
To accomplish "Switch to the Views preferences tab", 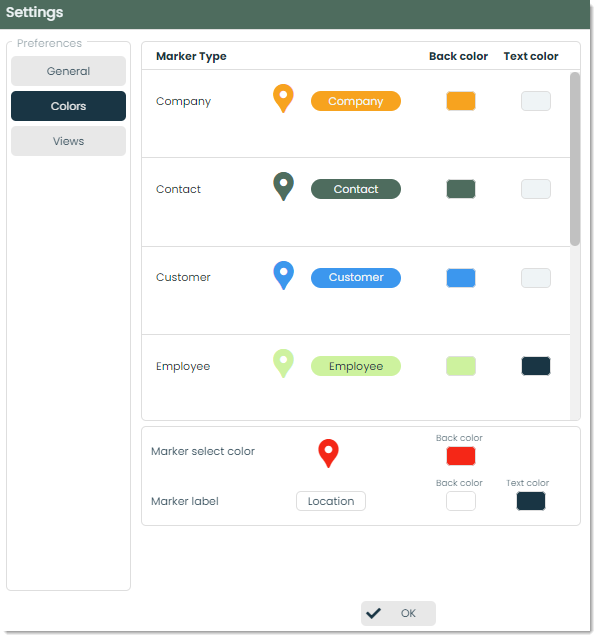I will (x=68, y=141).
